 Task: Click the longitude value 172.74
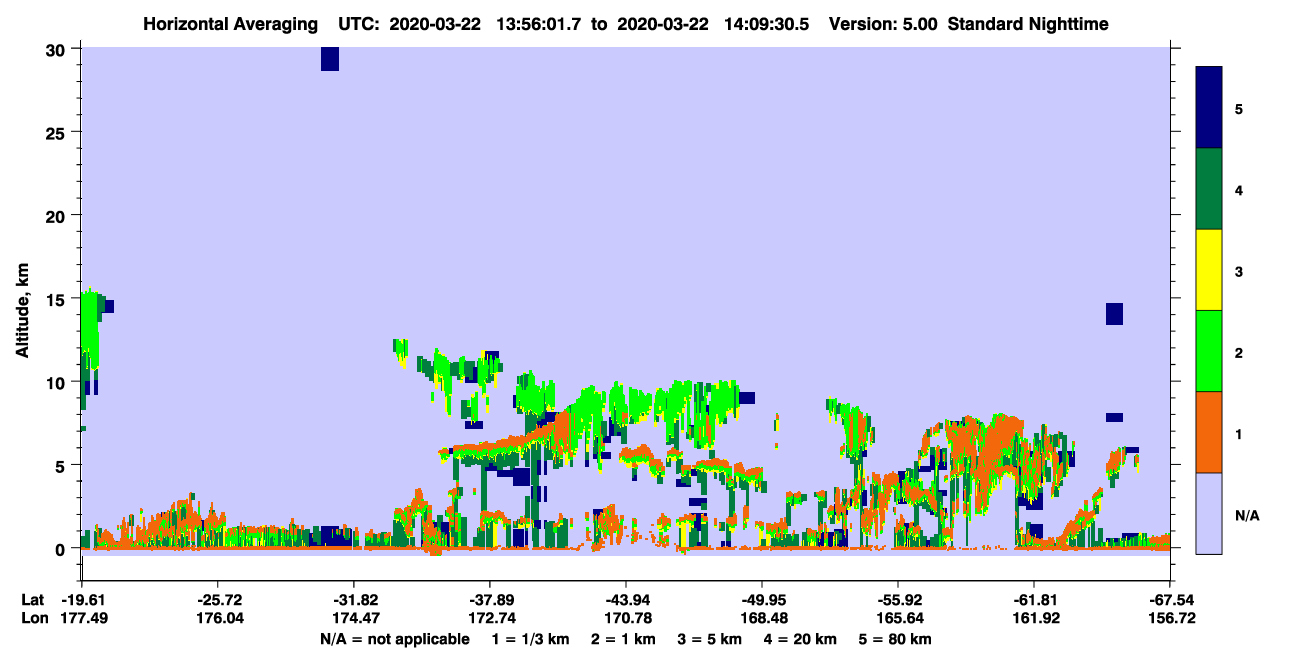coord(490,618)
